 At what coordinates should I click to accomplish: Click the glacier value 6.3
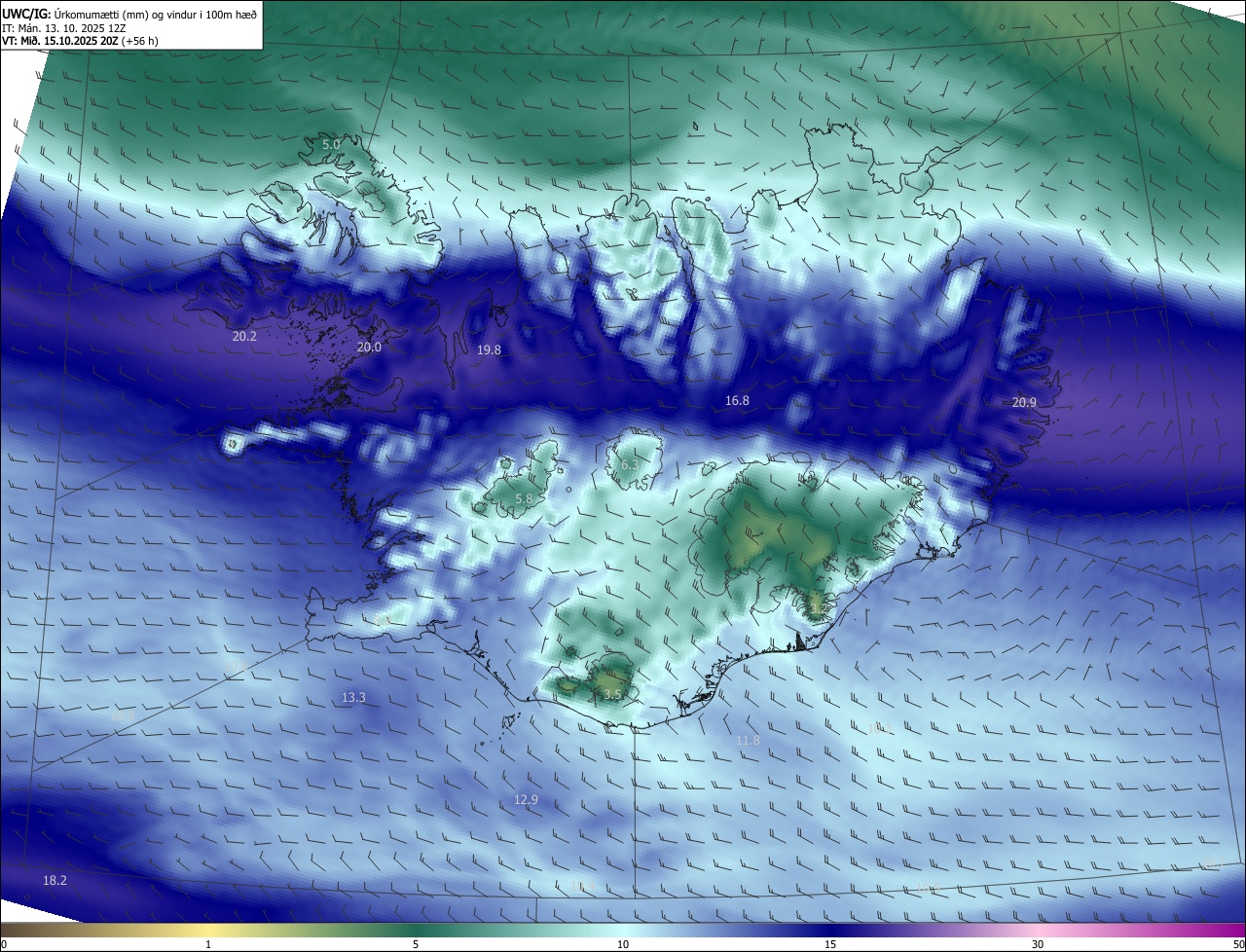pyautogui.click(x=630, y=465)
